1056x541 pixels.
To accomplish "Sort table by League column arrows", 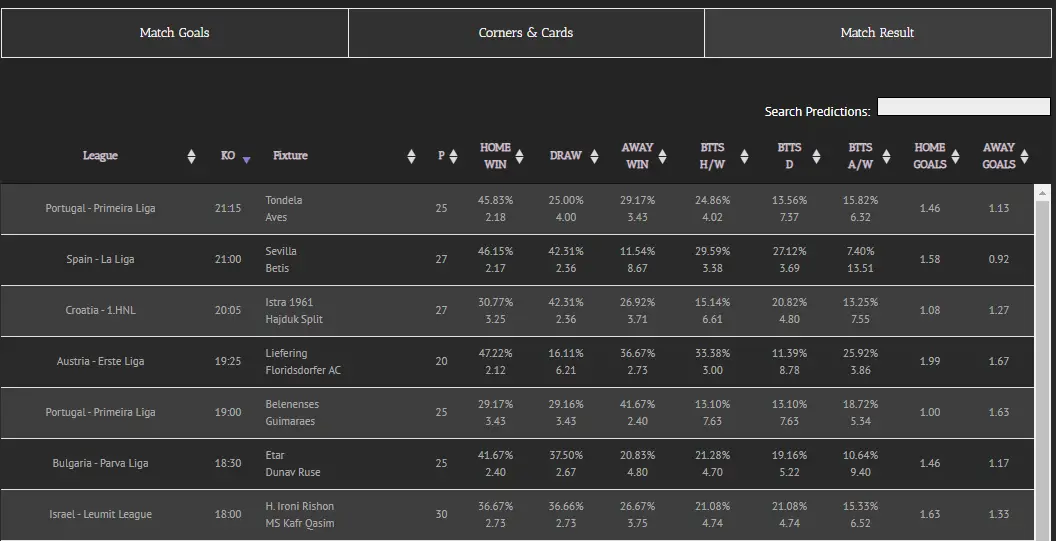I will coord(191,156).
